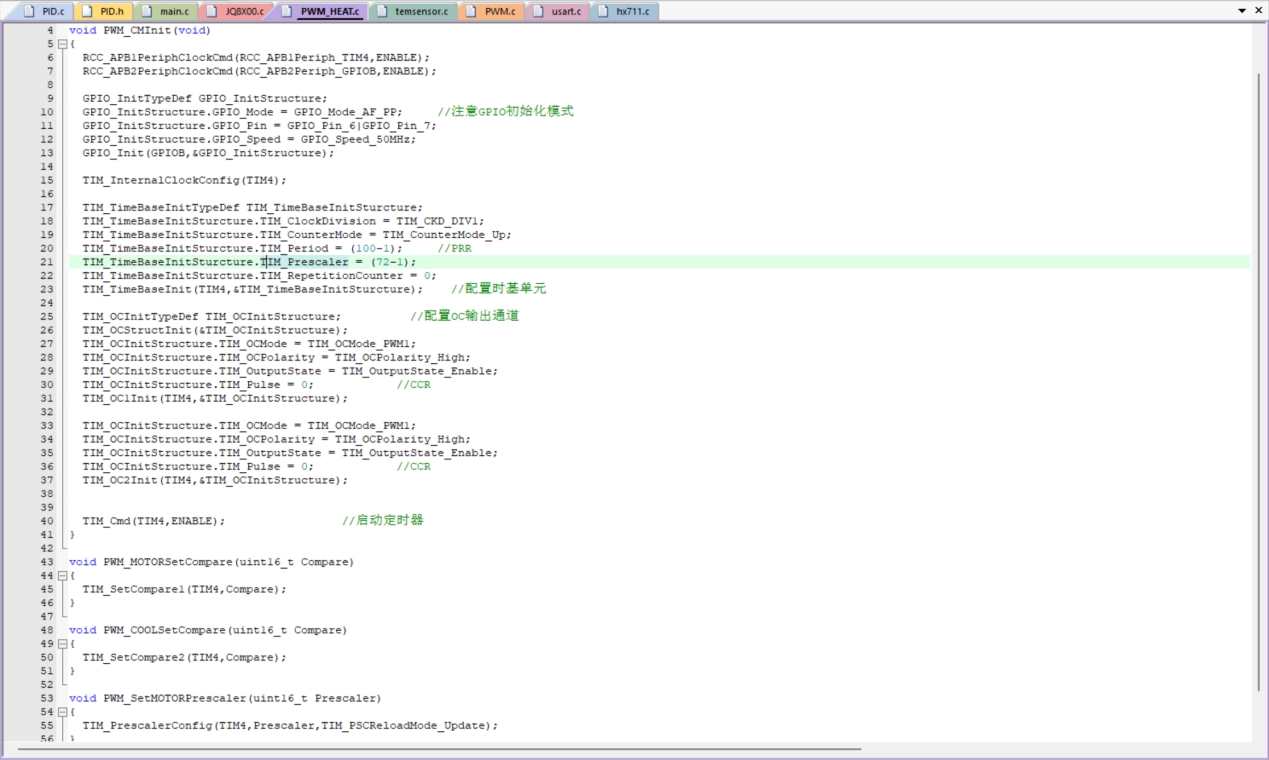Click PWM_SetMOTORPrescaler function name
Image resolution: width=1269 pixels, height=760 pixels.
[x=174, y=699]
